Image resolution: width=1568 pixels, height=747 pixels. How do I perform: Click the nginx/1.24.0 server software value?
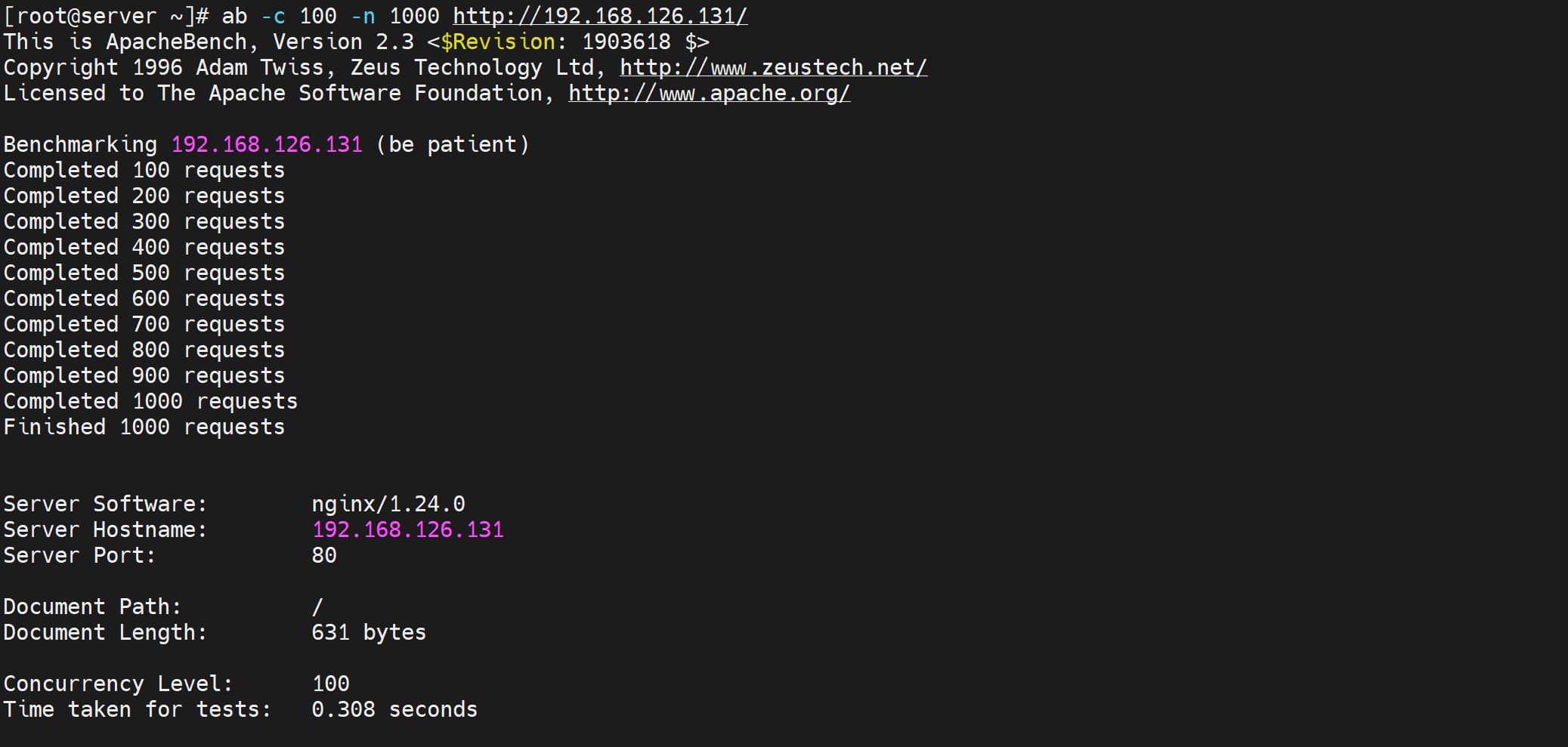388,504
